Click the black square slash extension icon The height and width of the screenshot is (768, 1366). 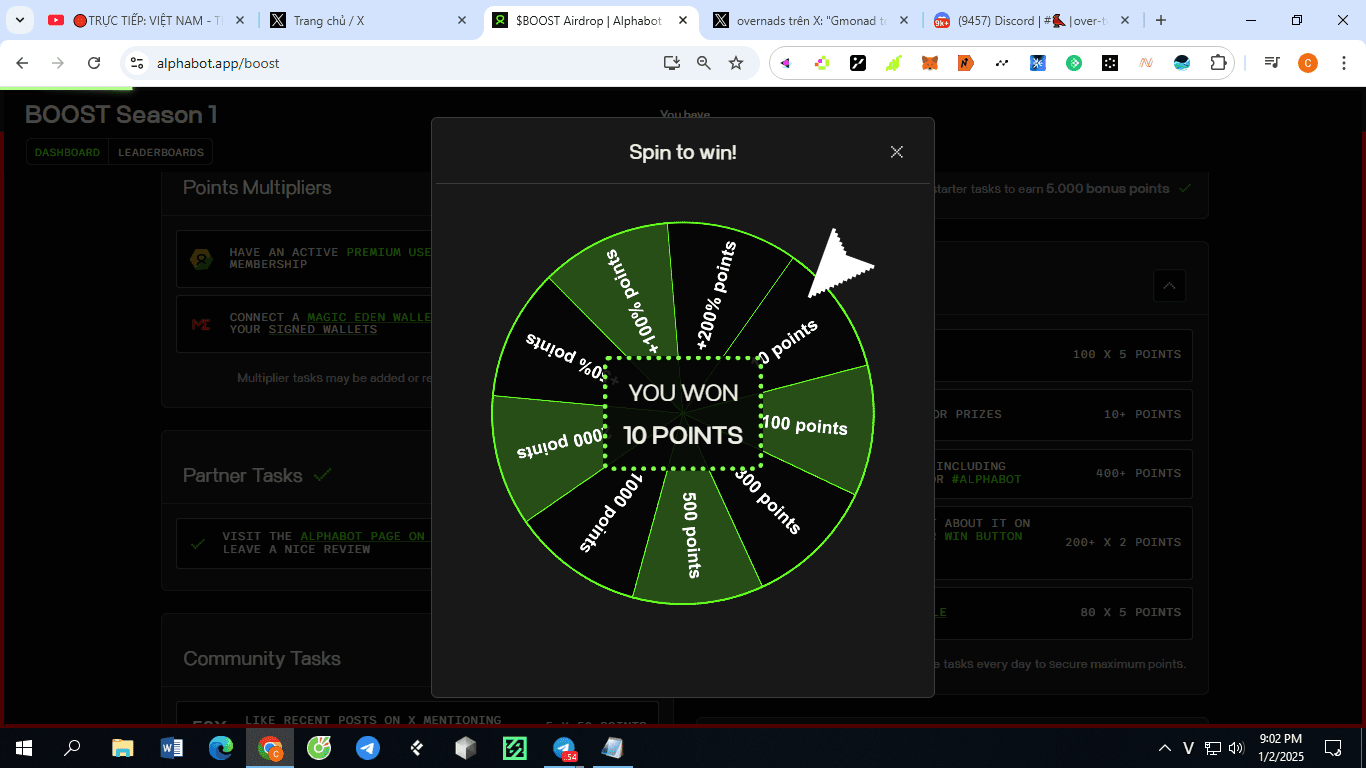(x=858, y=63)
